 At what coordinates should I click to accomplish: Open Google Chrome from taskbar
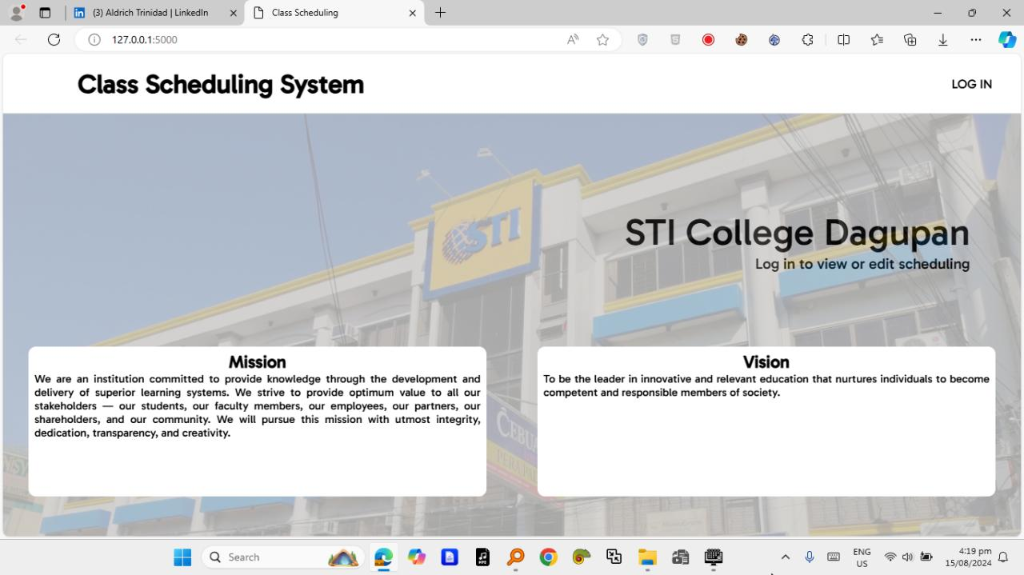coord(548,557)
